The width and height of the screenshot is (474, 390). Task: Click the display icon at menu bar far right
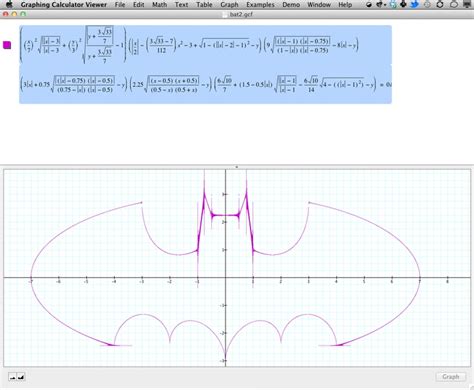(x=467, y=5)
